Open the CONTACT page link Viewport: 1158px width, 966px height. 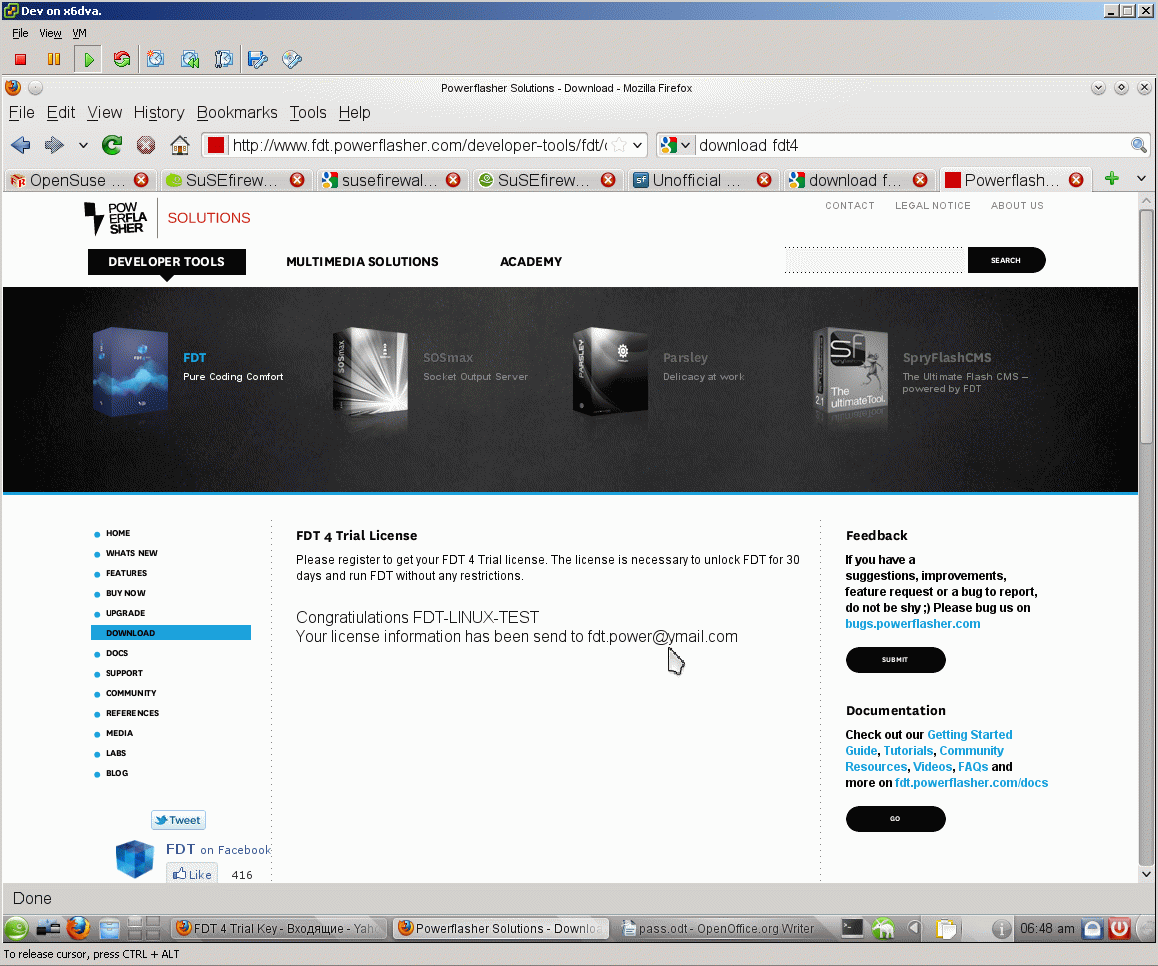pos(849,205)
